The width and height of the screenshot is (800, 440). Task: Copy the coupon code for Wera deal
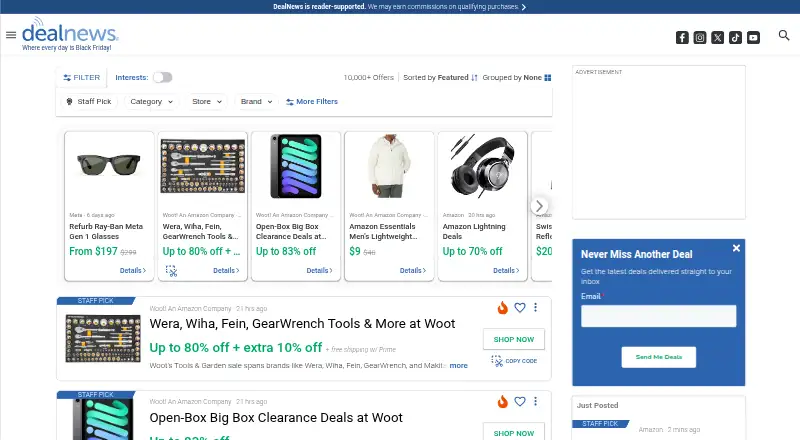(514, 361)
